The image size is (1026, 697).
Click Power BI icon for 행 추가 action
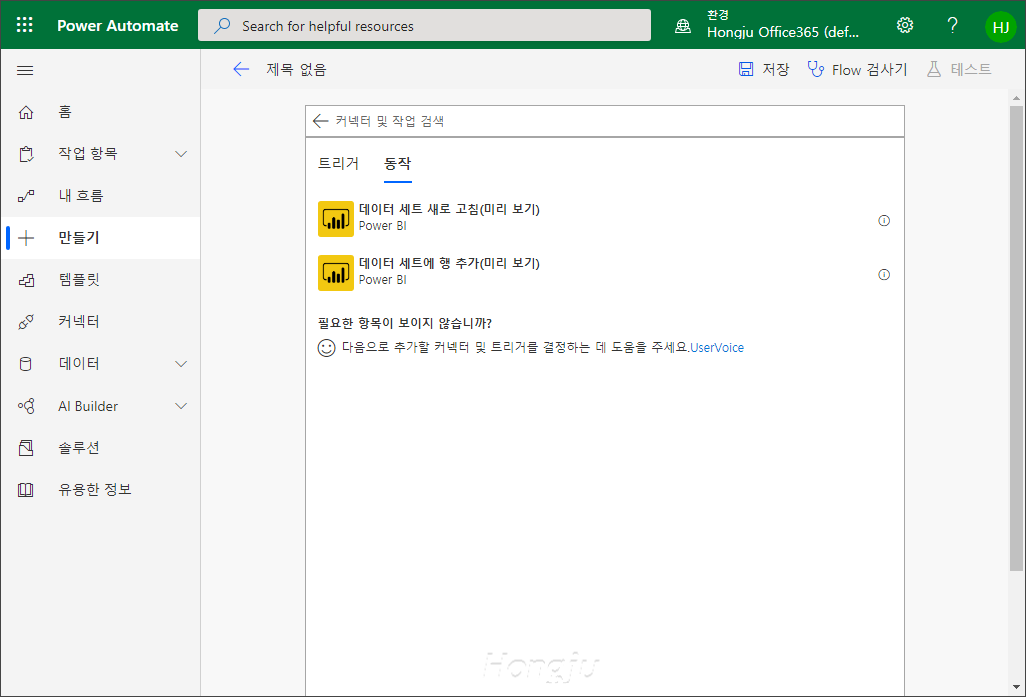pyautogui.click(x=336, y=273)
